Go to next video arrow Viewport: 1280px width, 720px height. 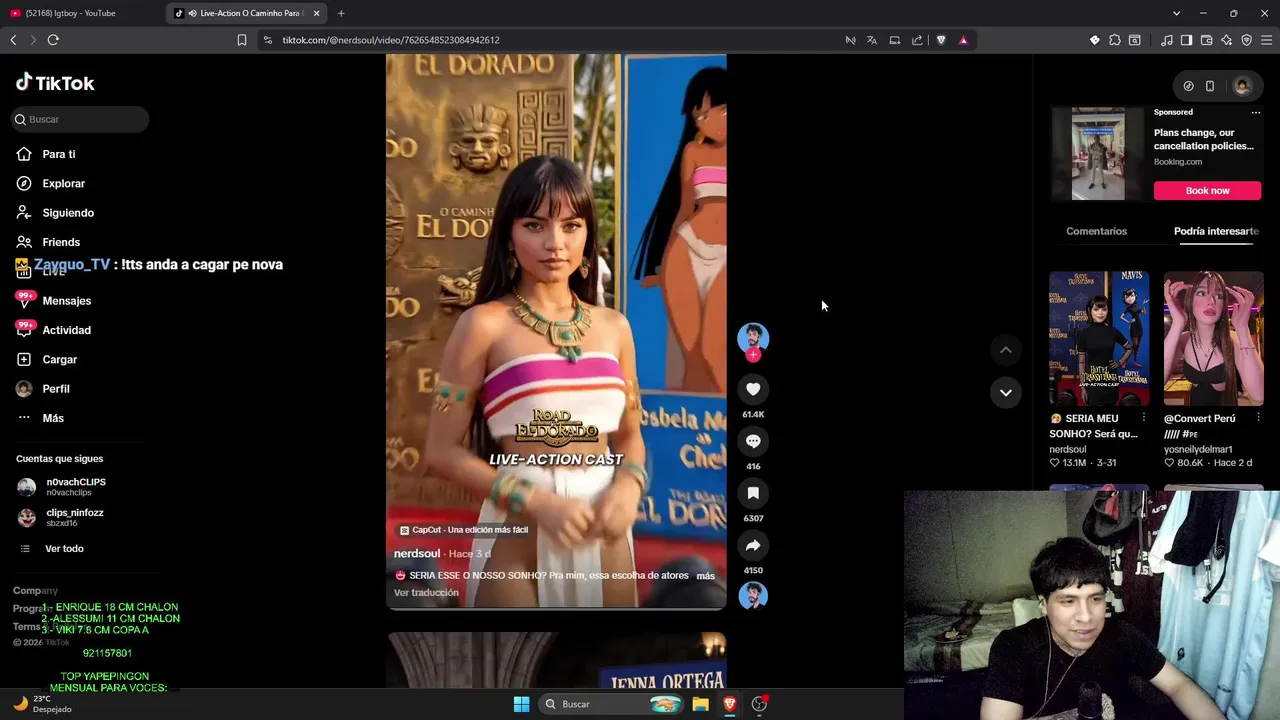(1005, 392)
